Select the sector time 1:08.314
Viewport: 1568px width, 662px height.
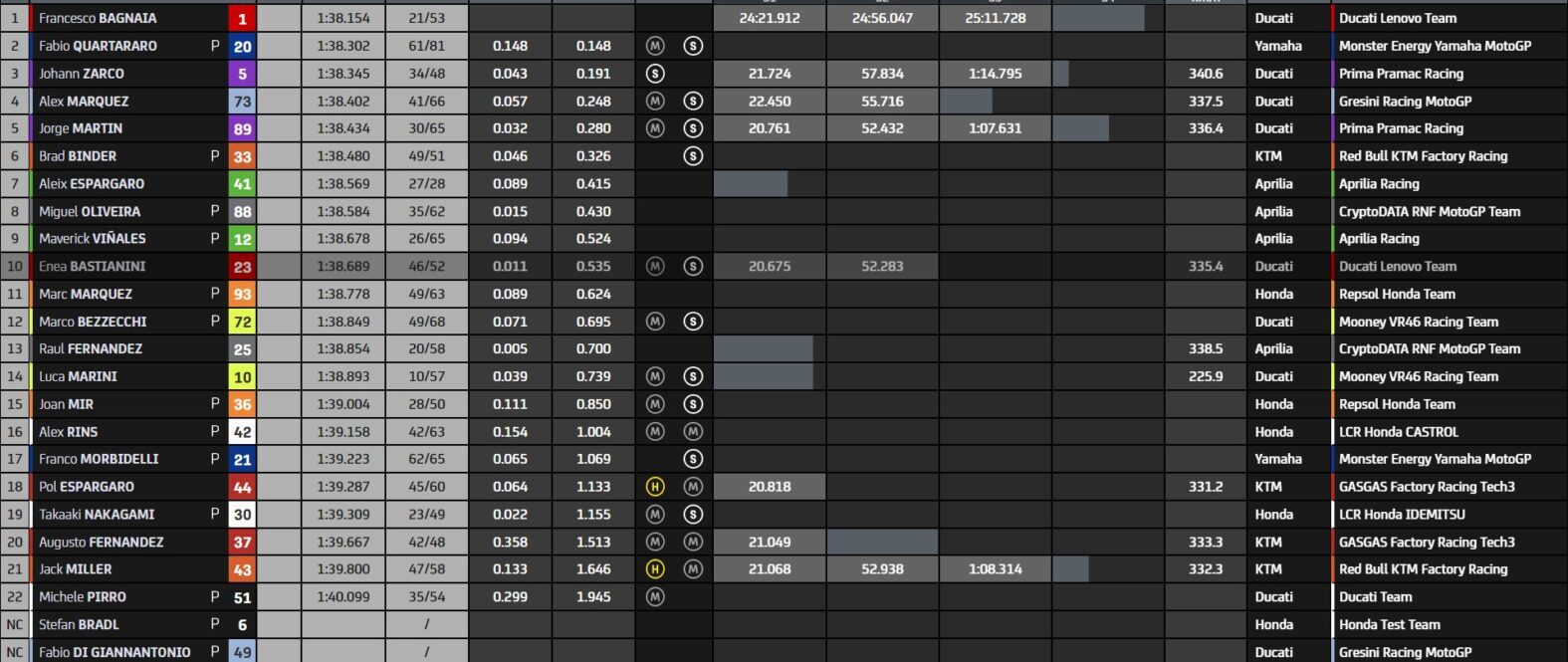point(996,569)
